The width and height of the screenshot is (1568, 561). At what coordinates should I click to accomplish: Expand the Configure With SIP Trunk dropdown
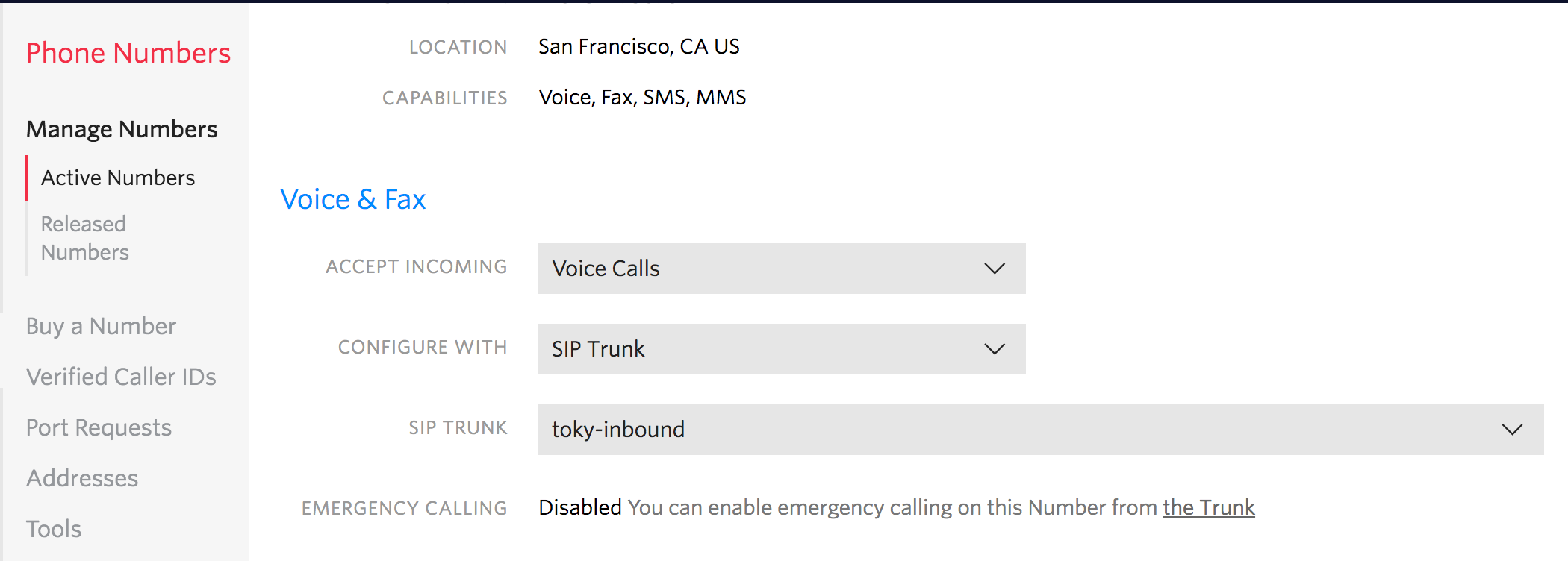coord(780,349)
